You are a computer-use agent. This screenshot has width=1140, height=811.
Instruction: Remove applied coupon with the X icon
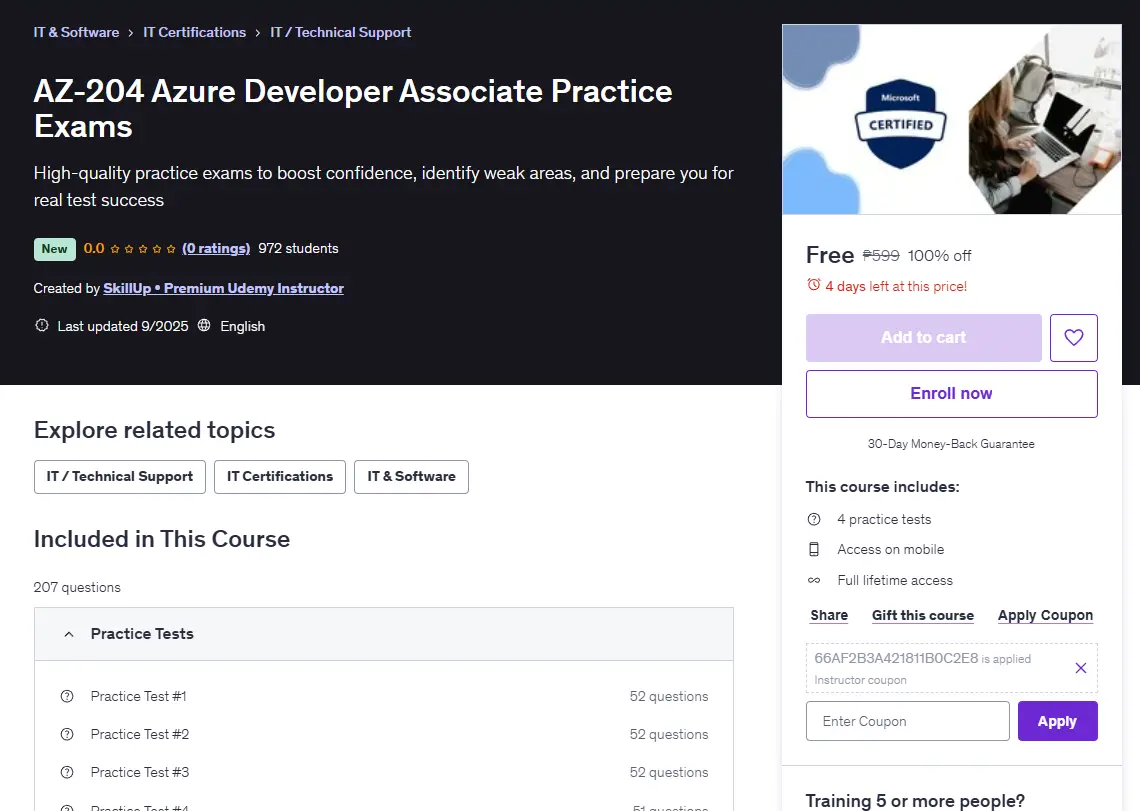pyautogui.click(x=1080, y=668)
